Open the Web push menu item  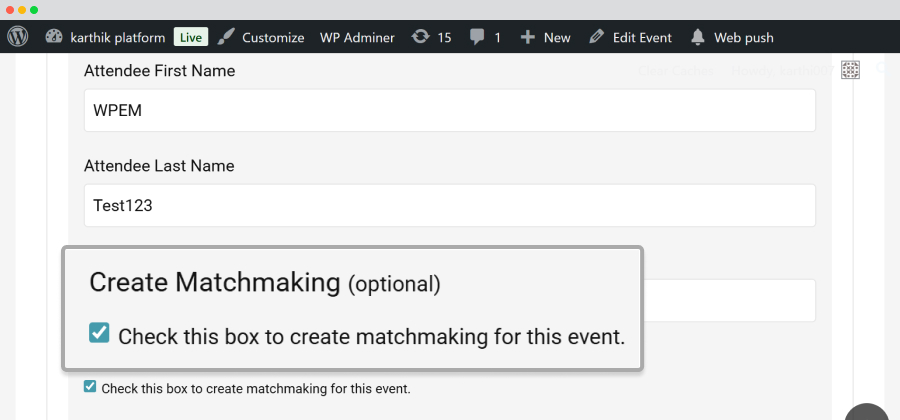click(x=744, y=38)
